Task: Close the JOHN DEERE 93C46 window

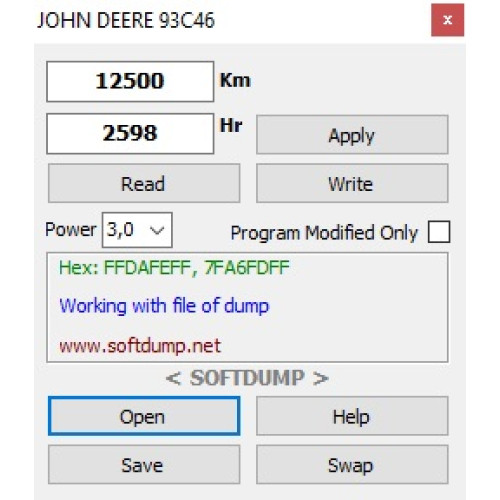Action: tap(447, 20)
